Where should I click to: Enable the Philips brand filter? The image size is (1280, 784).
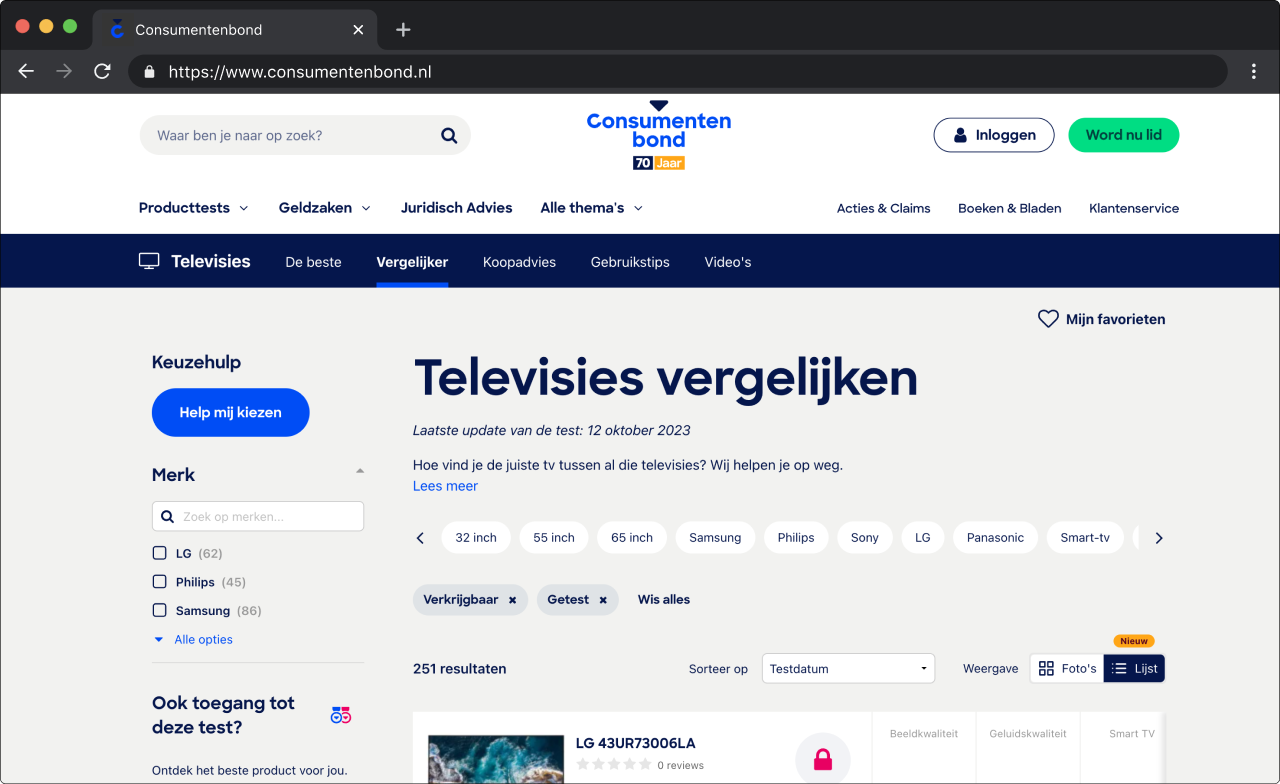click(x=160, y=581)
